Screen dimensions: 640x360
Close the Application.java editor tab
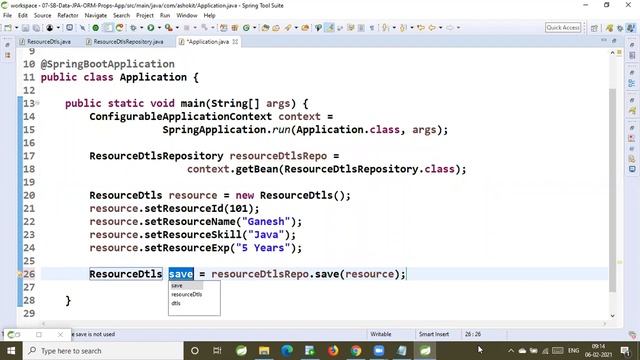click(235, 42)
